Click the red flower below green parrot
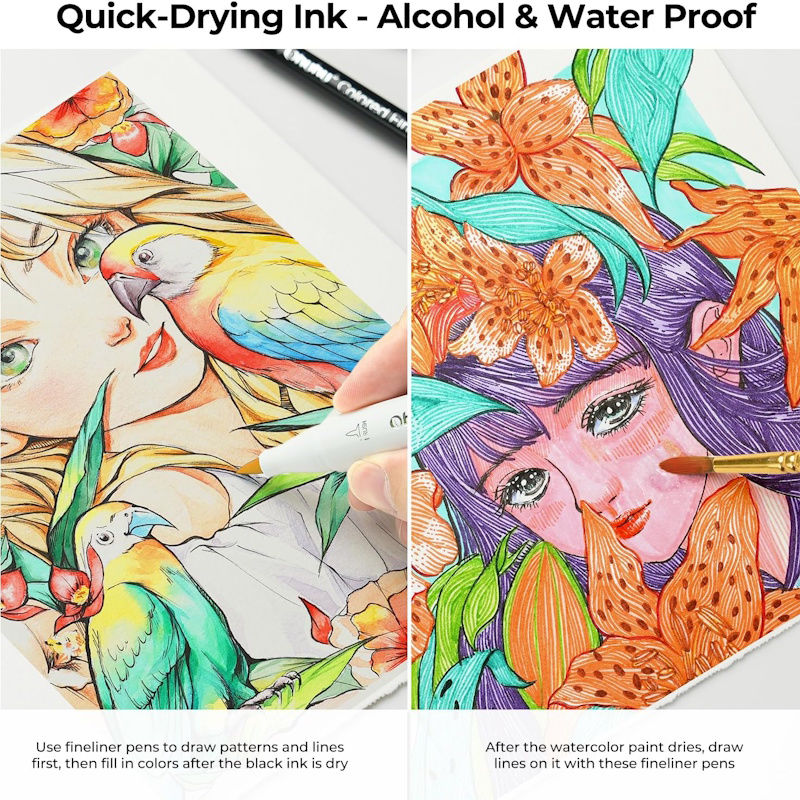The image size is (800, 800). click(74, 592)
